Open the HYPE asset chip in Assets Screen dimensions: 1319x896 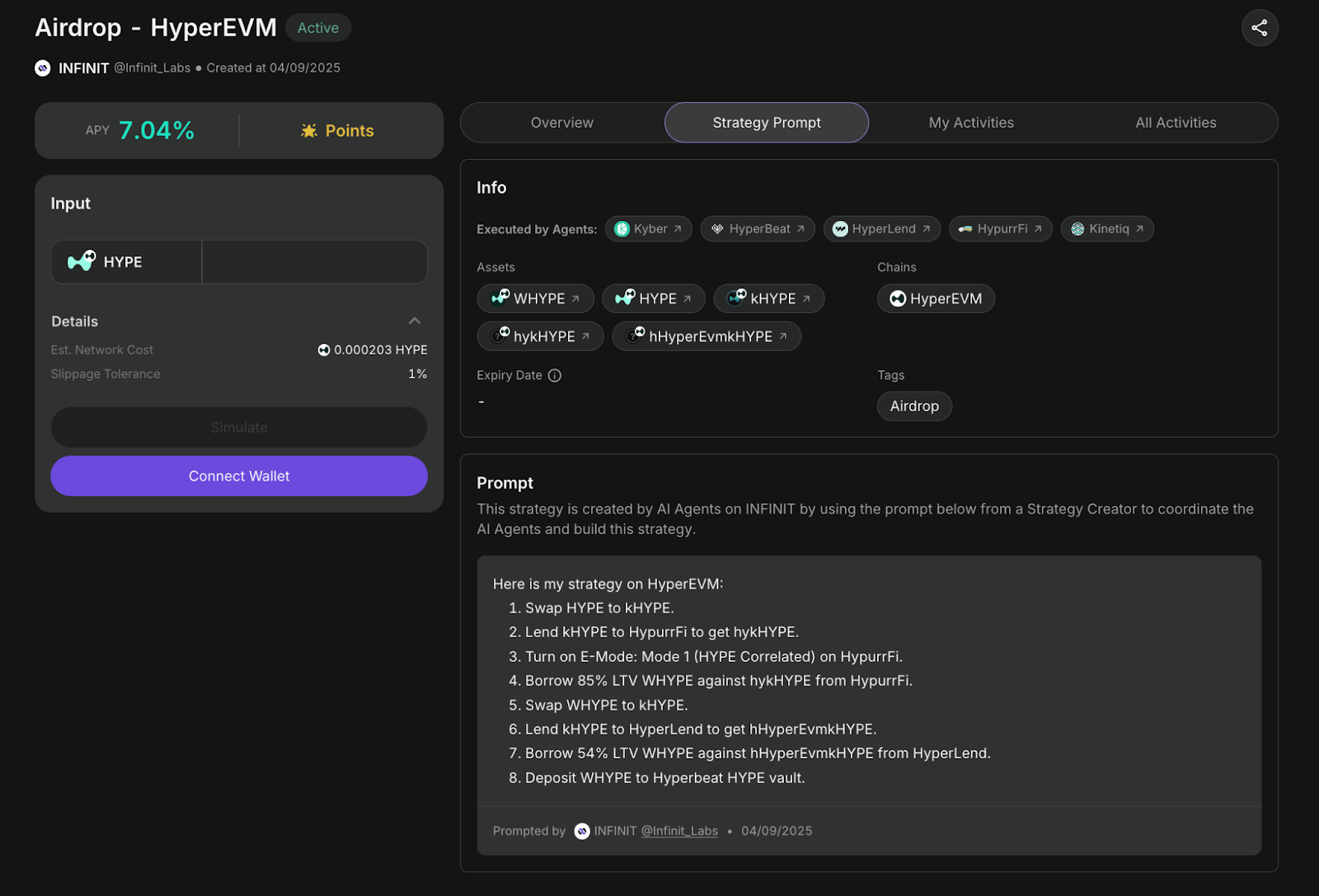tap(653, 298)
